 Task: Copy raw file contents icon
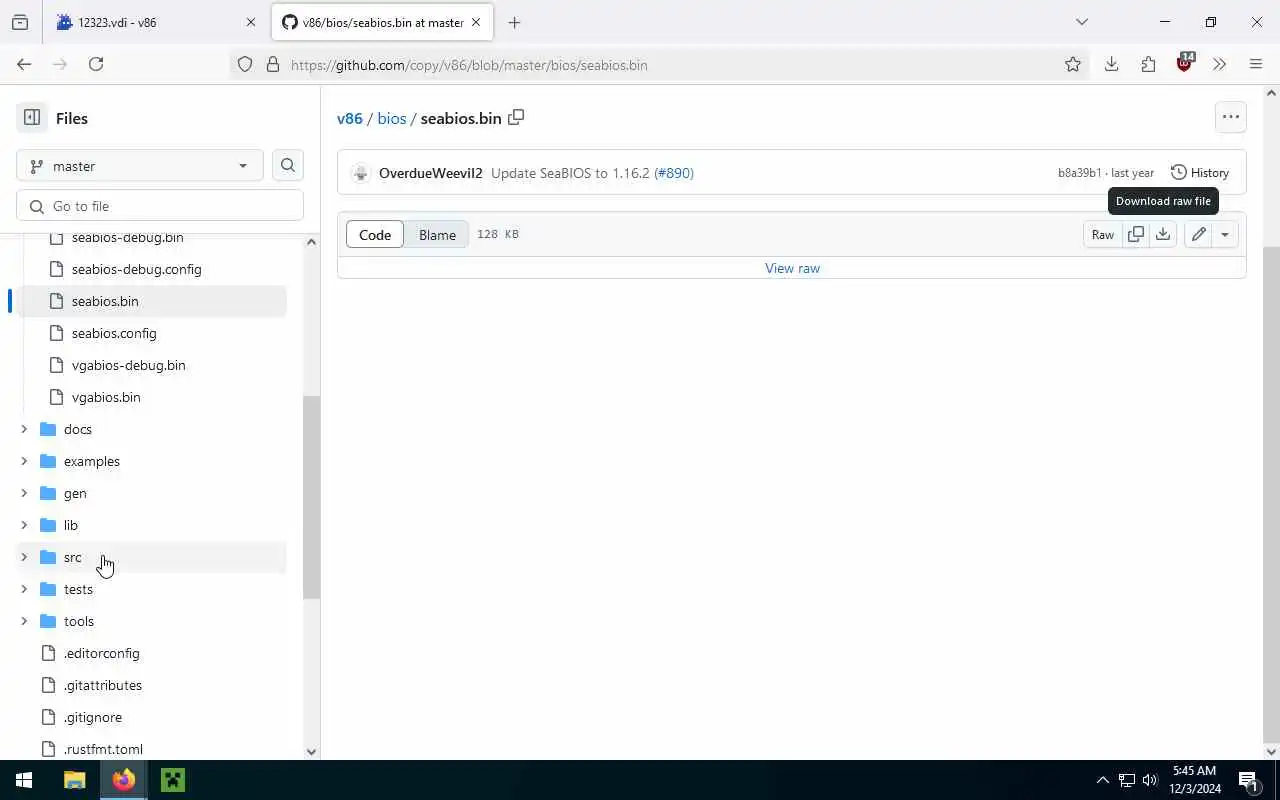pyautogui.click(x=1136, y=234)
